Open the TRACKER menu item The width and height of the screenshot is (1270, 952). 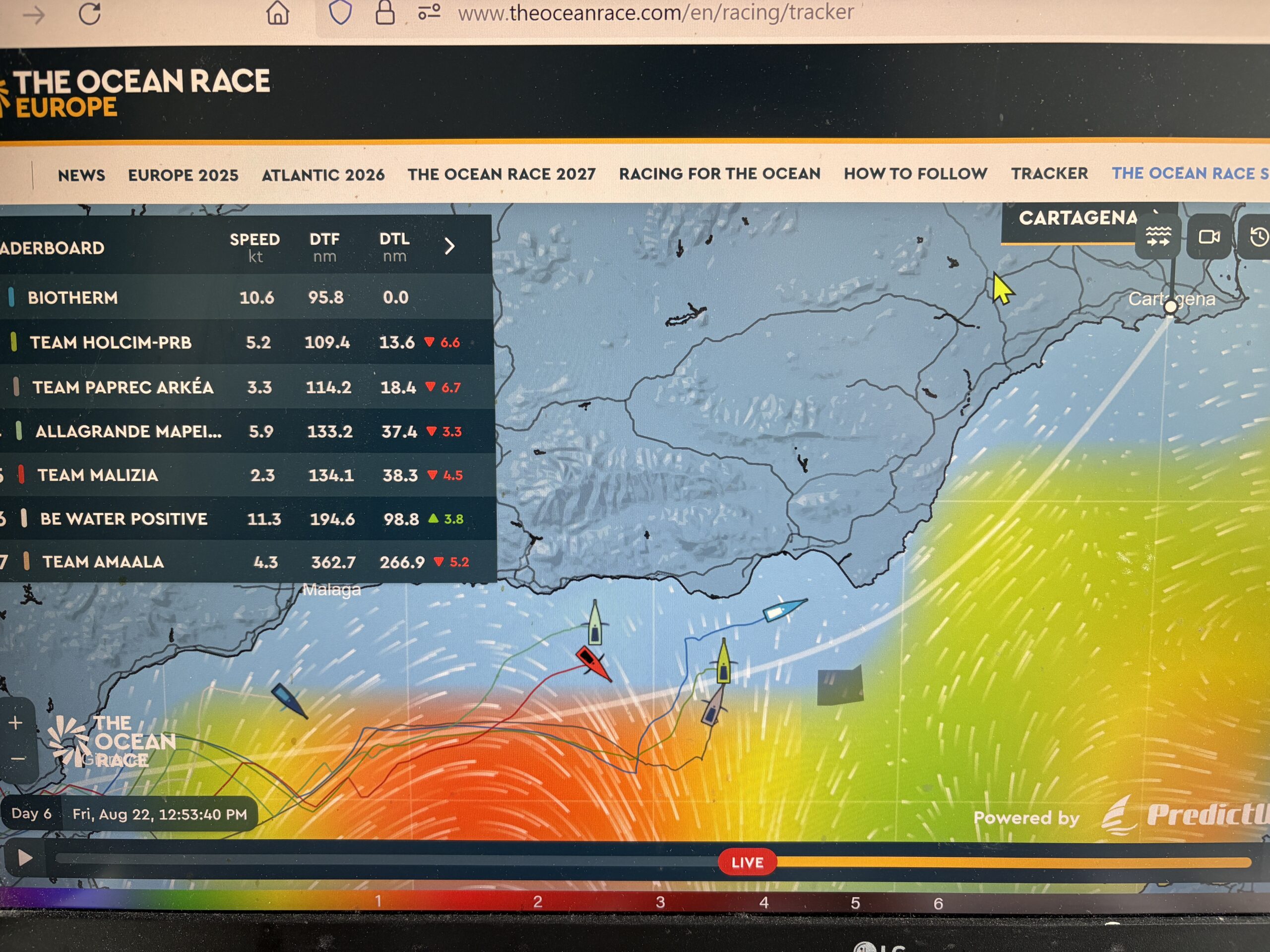[x=1050, y=174]
